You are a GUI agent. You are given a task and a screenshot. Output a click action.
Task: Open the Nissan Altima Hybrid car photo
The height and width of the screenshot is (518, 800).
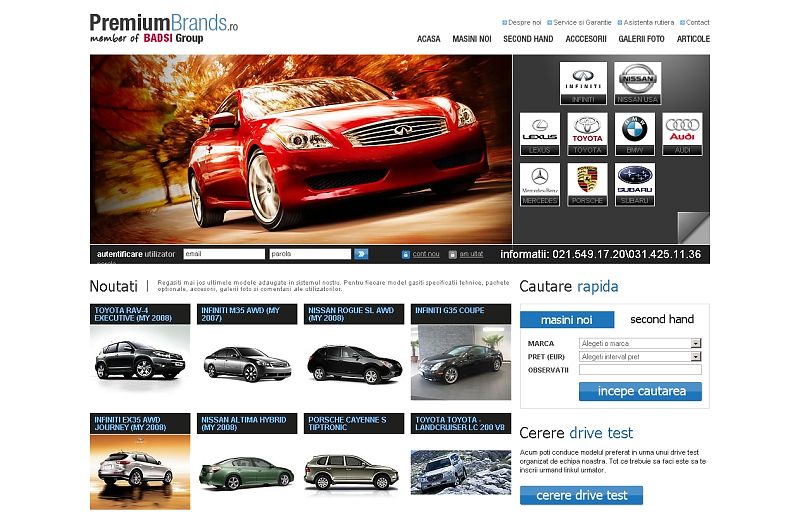tap(247, 473)
